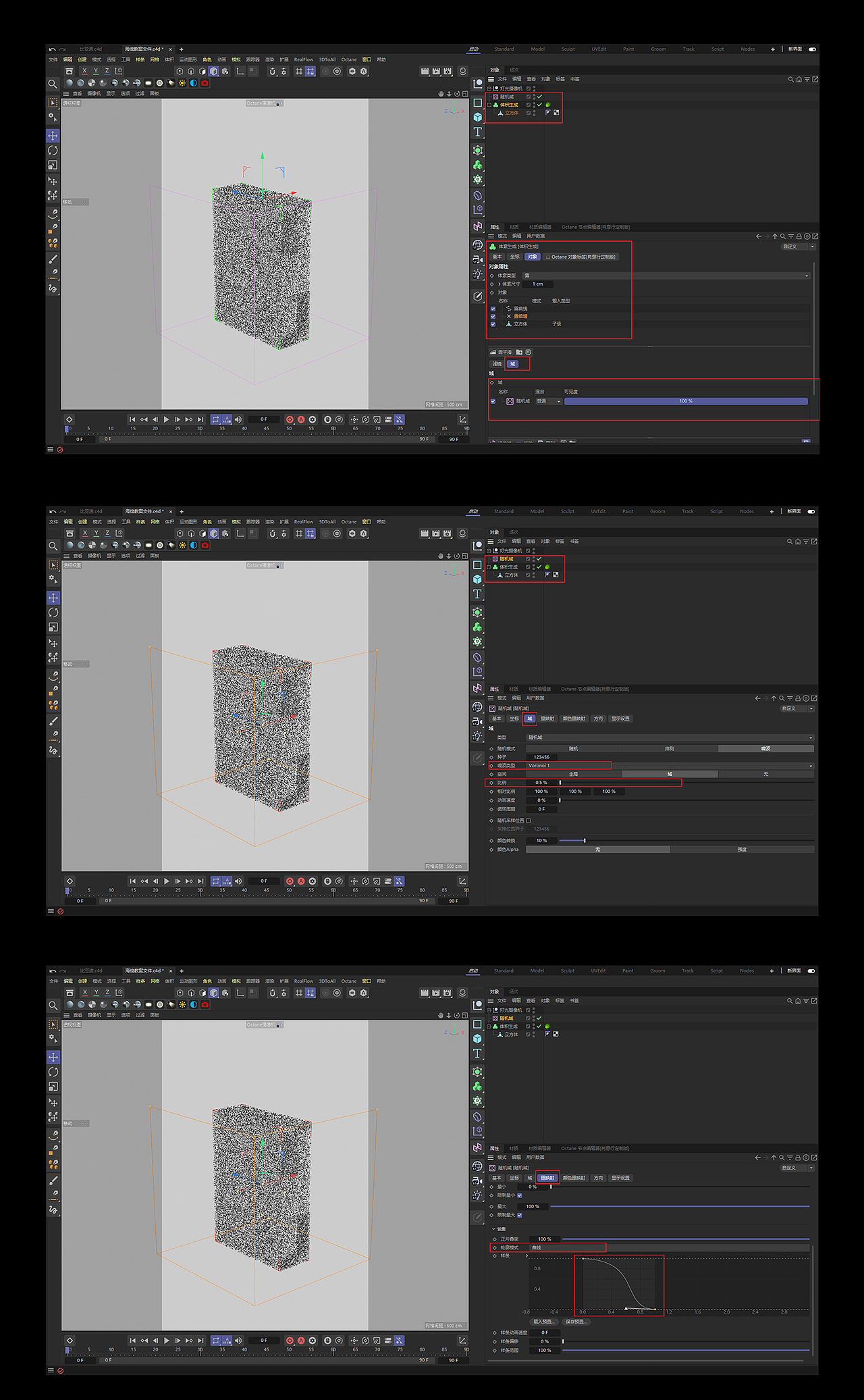Jump to the end frame, top screenshot timeline
The height and width of the screenshot is (1400, 864).
200,419
